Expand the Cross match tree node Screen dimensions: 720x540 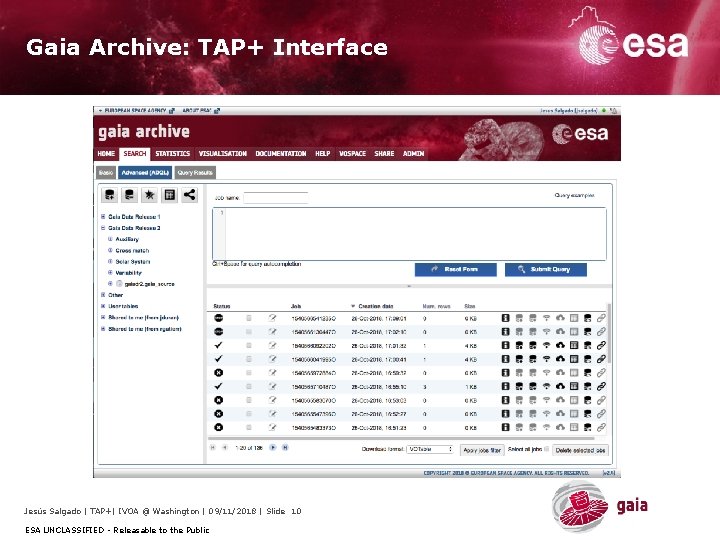110,250
